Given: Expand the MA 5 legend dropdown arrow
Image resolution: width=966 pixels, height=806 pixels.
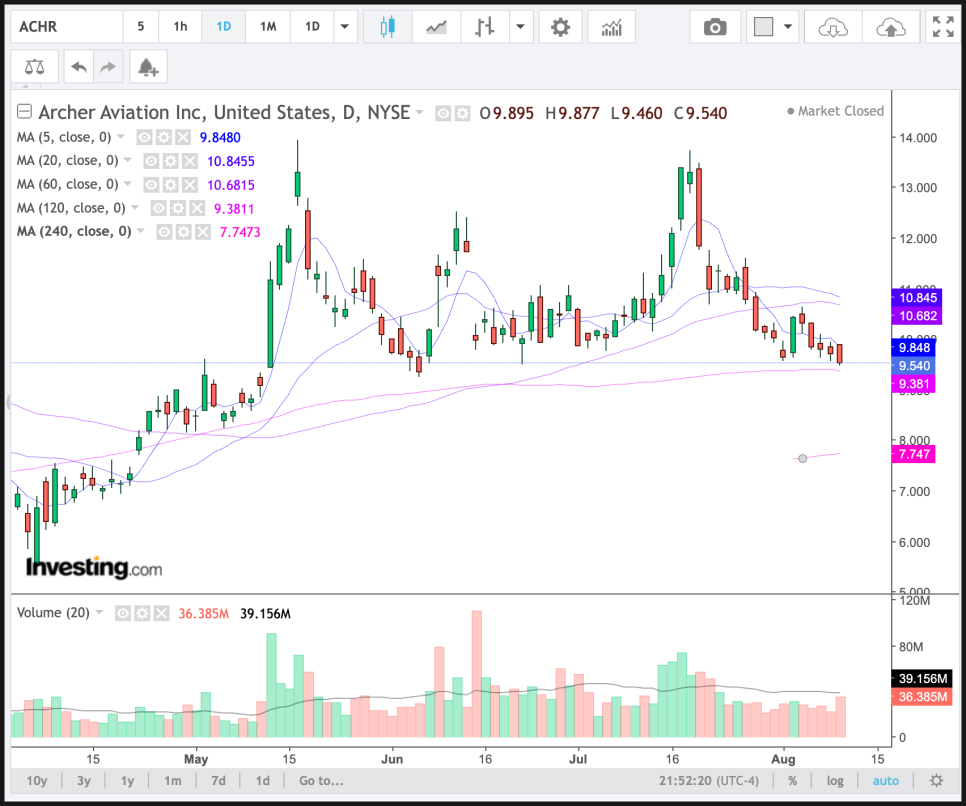Looking at the screenshot, I should click(x=121, y=136).
